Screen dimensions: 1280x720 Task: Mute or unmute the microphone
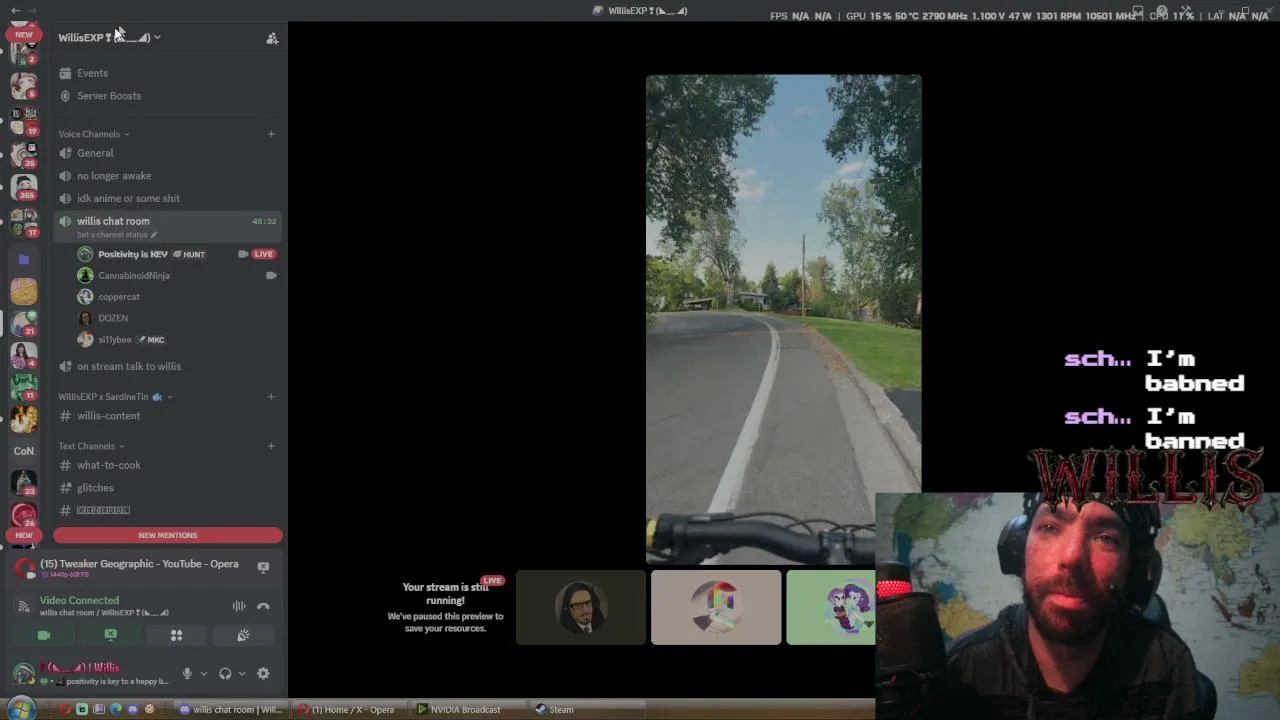tap(186, 674)
